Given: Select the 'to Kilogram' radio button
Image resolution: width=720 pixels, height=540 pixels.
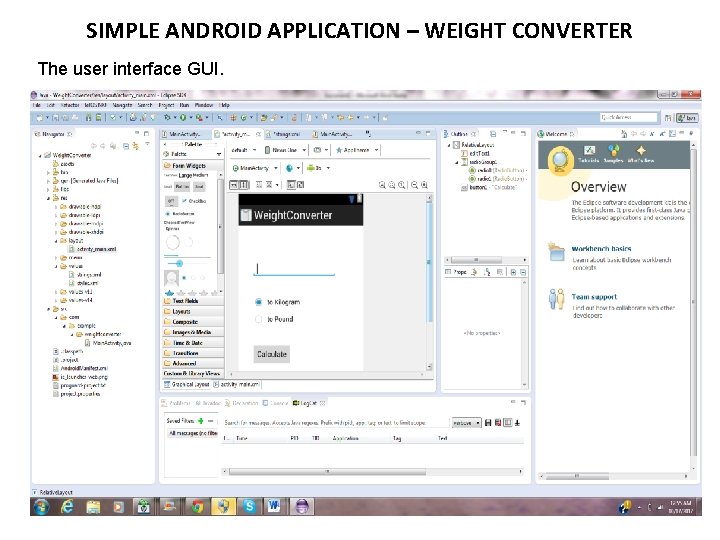Looking at the screenshot, I should (259, 302).
